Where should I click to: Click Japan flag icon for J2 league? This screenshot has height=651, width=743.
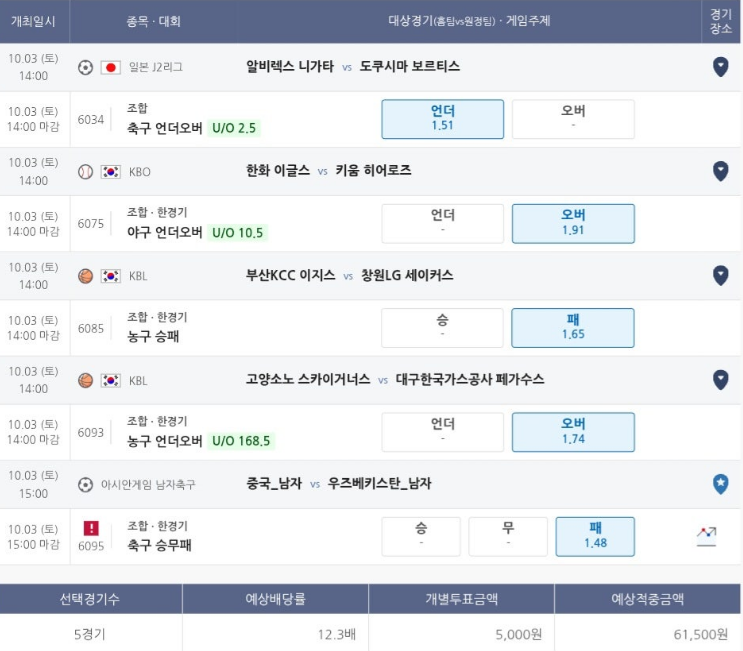point(110,67)
